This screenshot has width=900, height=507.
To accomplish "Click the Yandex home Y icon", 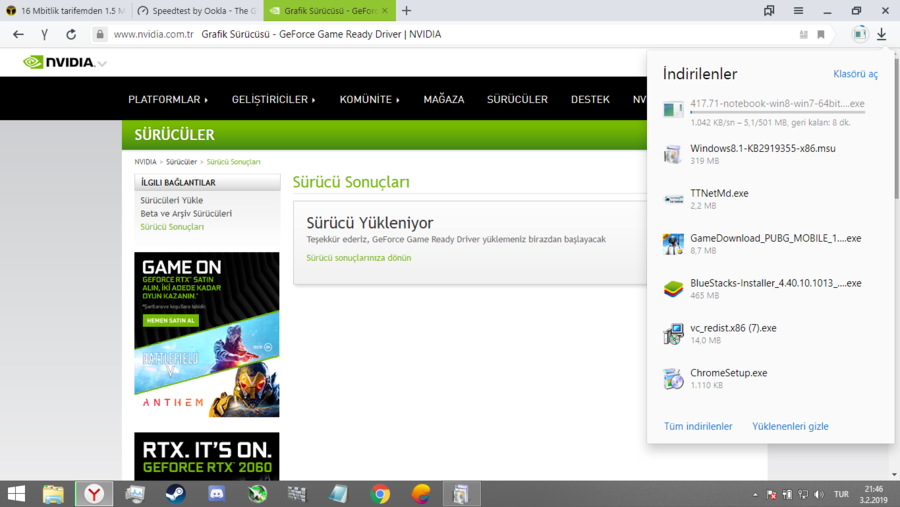I will tap(44, 34).
